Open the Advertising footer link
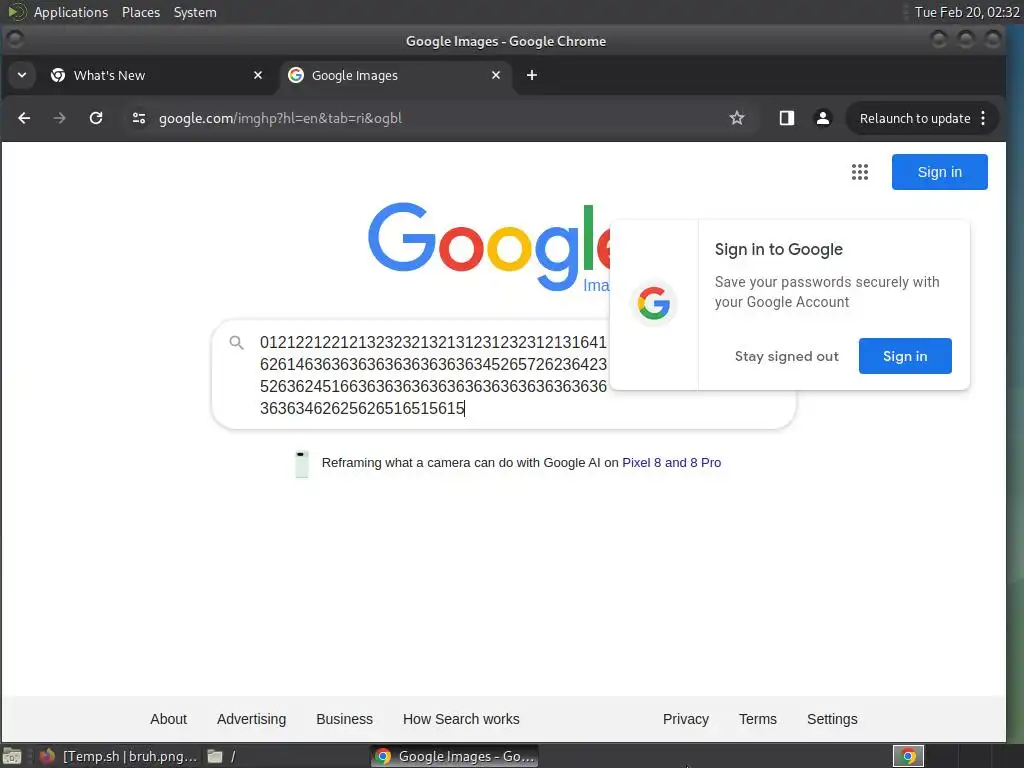The height and width of the screenshot is (768, 1024). (x=251, y=719)
